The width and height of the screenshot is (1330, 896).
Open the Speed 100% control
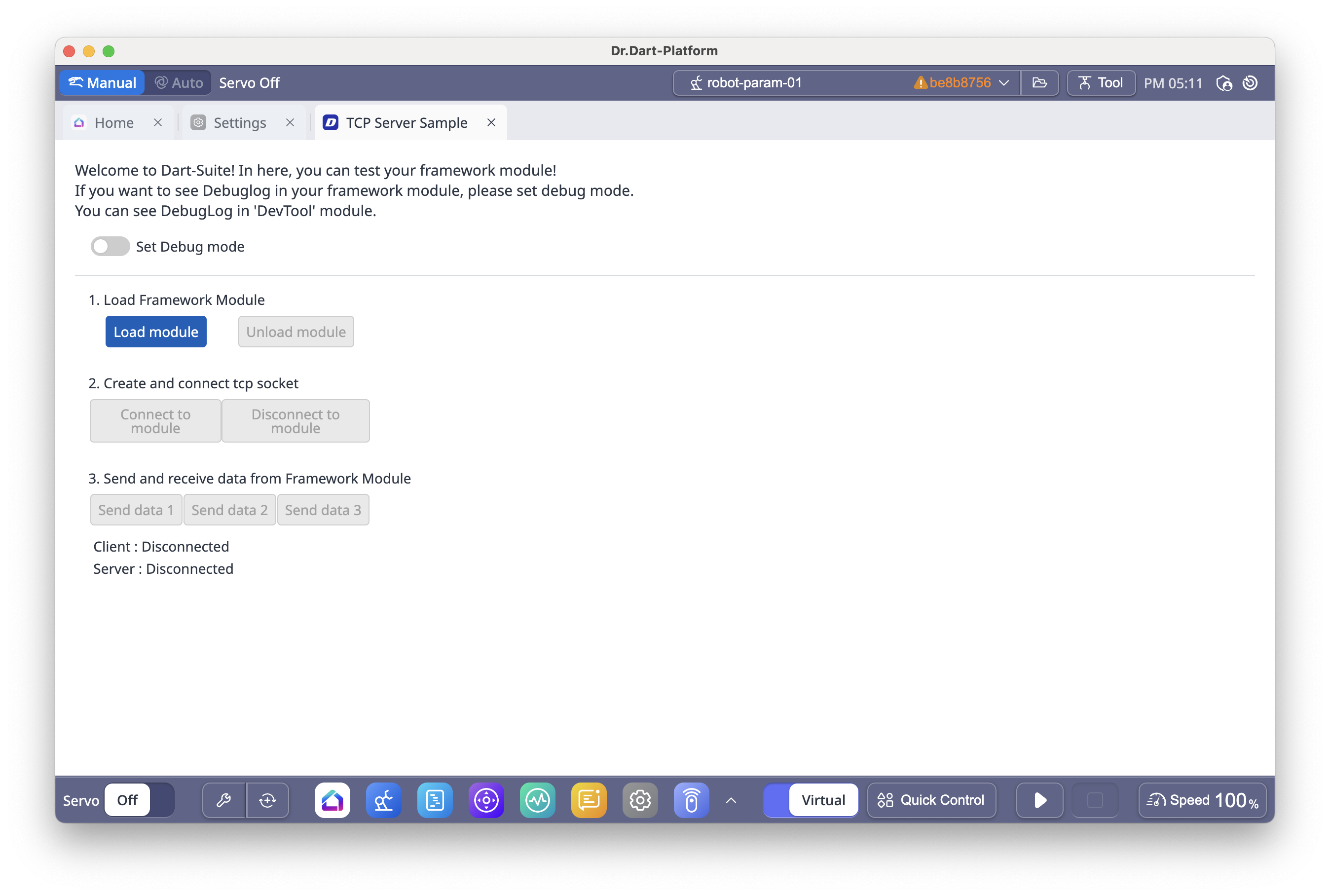(x=1202, y=800)
